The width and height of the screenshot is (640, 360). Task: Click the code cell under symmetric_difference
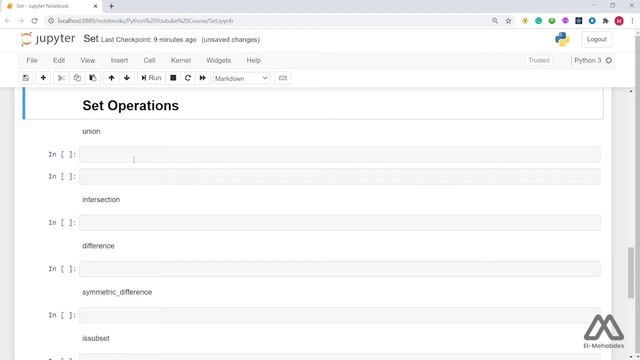click(340, 315)
